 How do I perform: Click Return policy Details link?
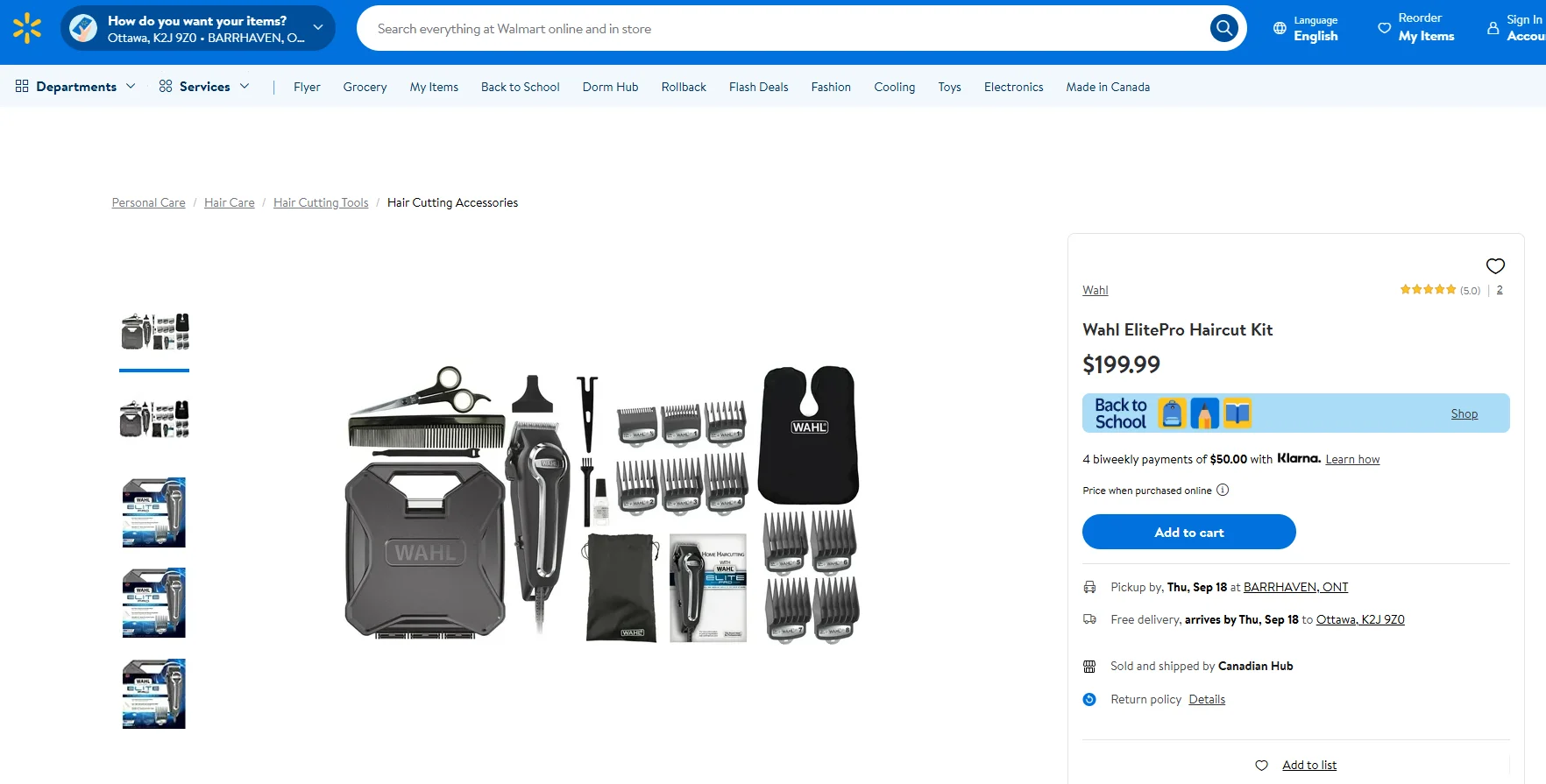point(1206,699)
